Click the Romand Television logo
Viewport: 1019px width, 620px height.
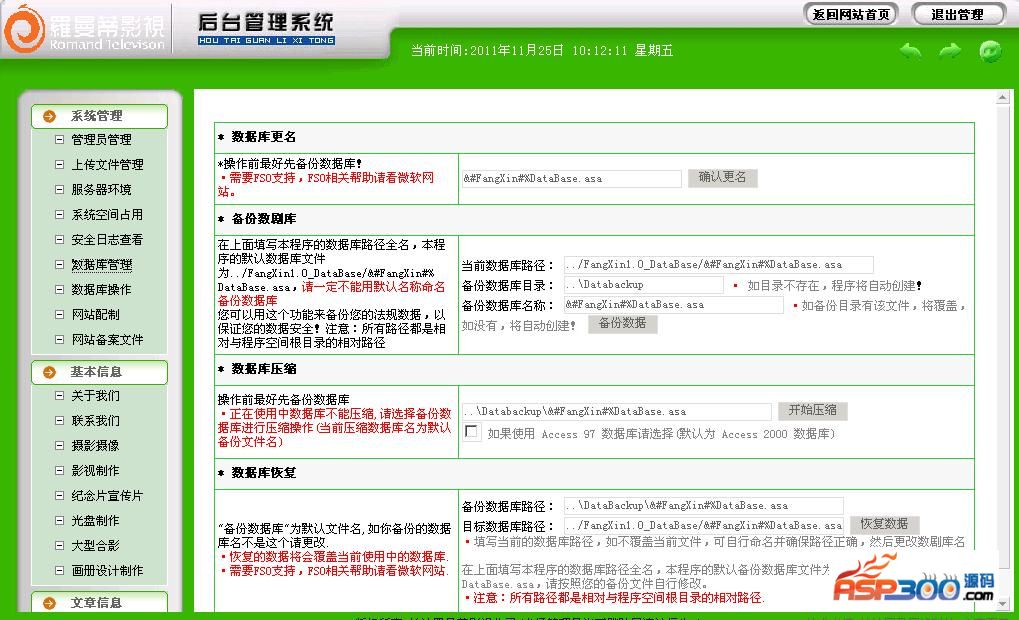[84, 29]
